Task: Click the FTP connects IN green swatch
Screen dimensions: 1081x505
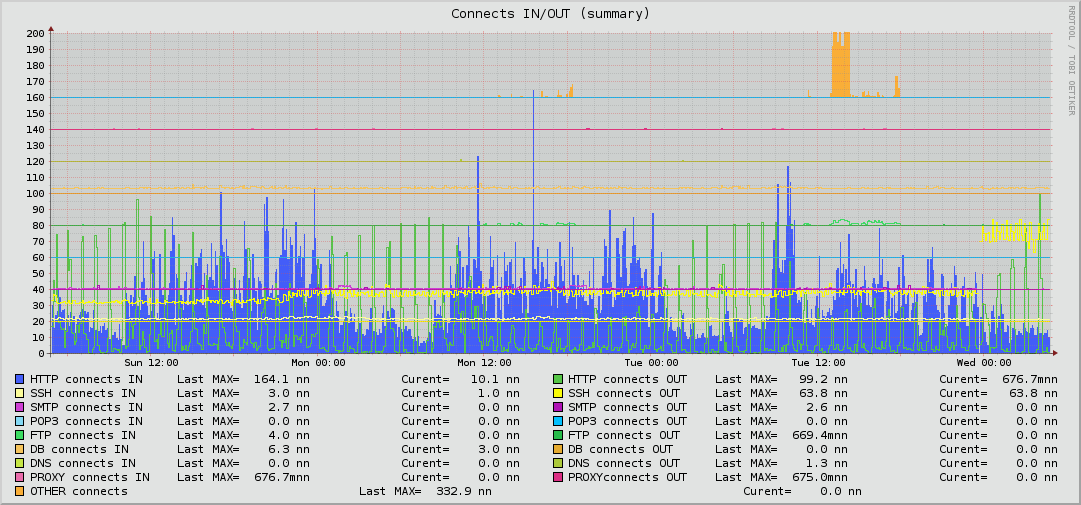Action: point(20,435)
